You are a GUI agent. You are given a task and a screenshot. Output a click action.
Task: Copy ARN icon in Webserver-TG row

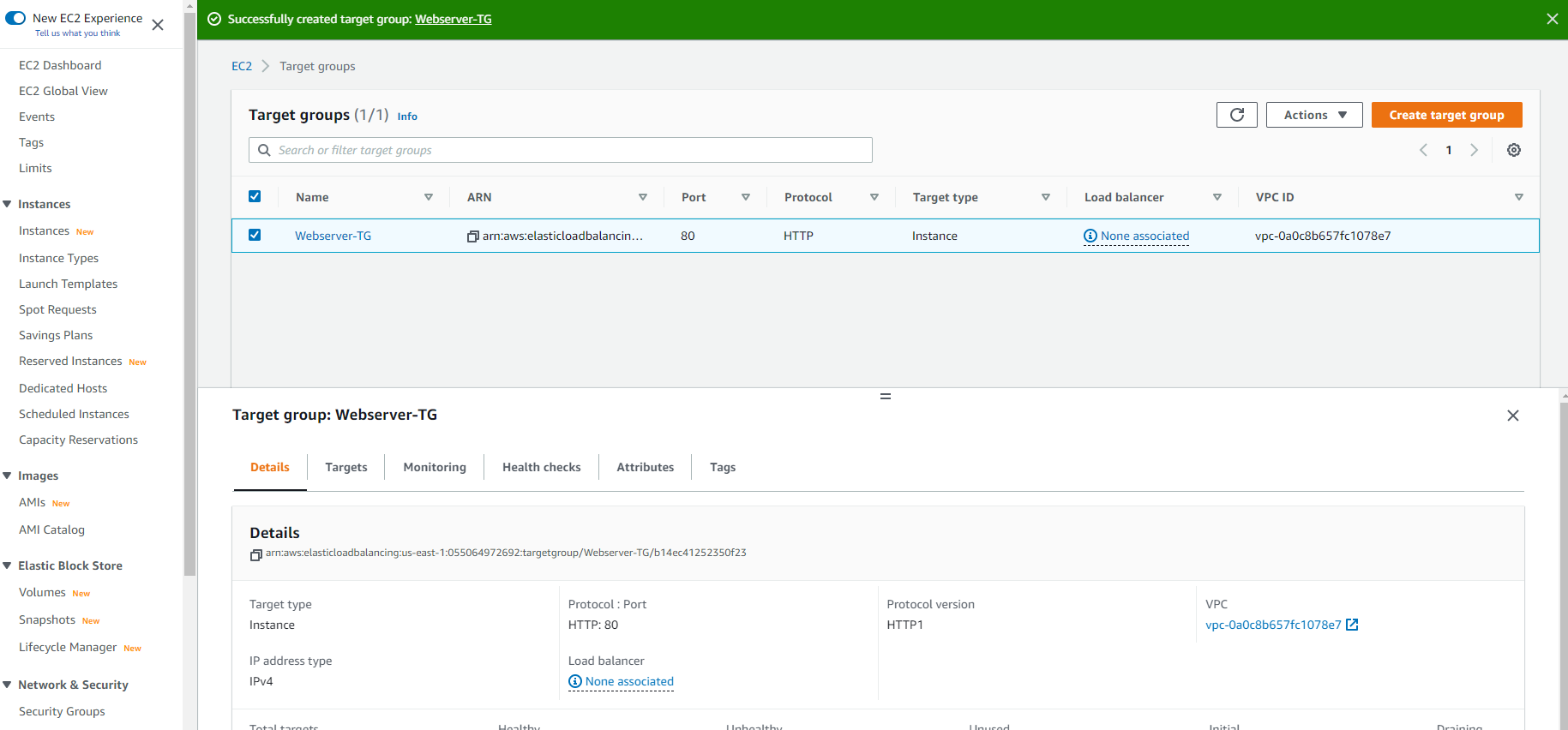click(472, 236)
